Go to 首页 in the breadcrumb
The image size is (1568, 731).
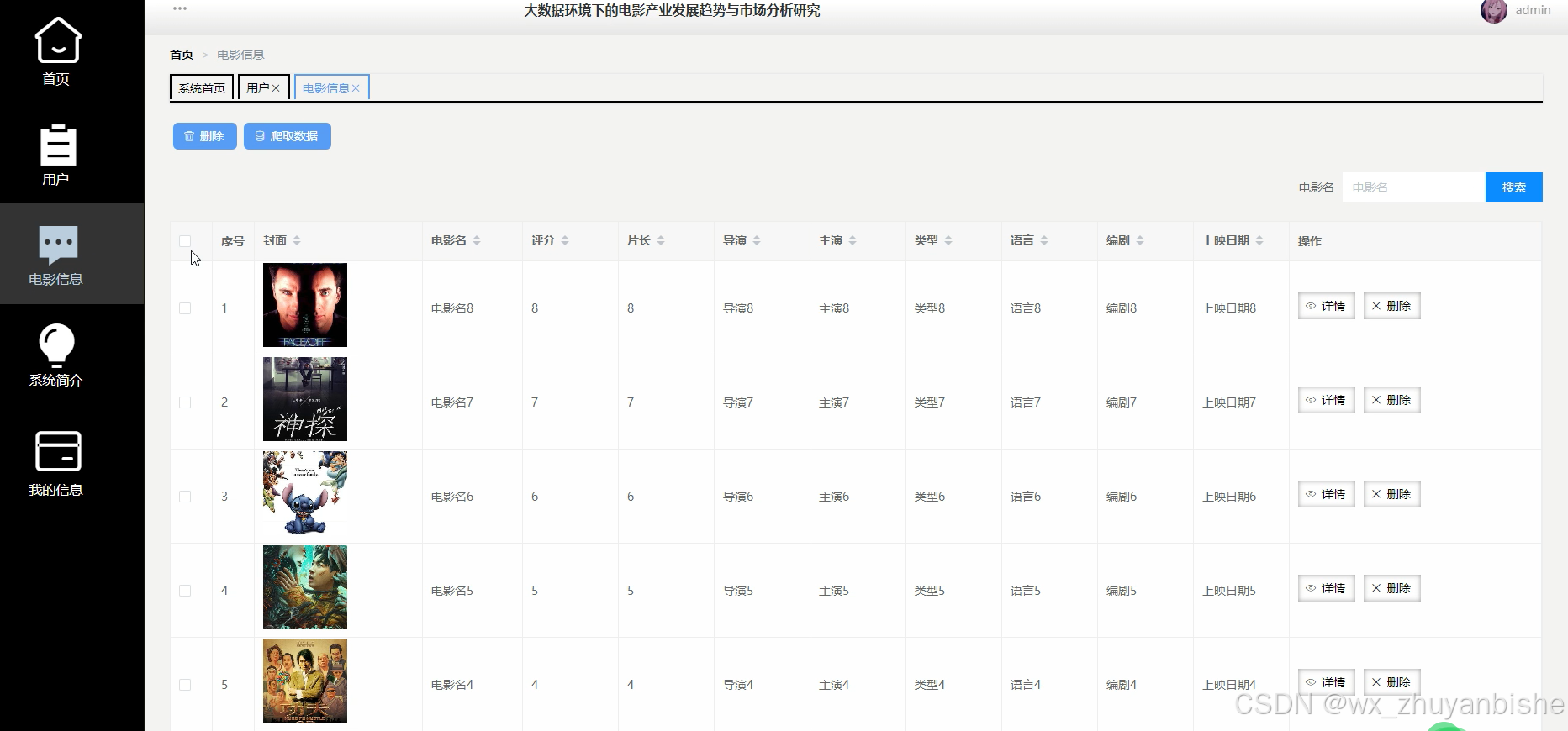[182, 55]
